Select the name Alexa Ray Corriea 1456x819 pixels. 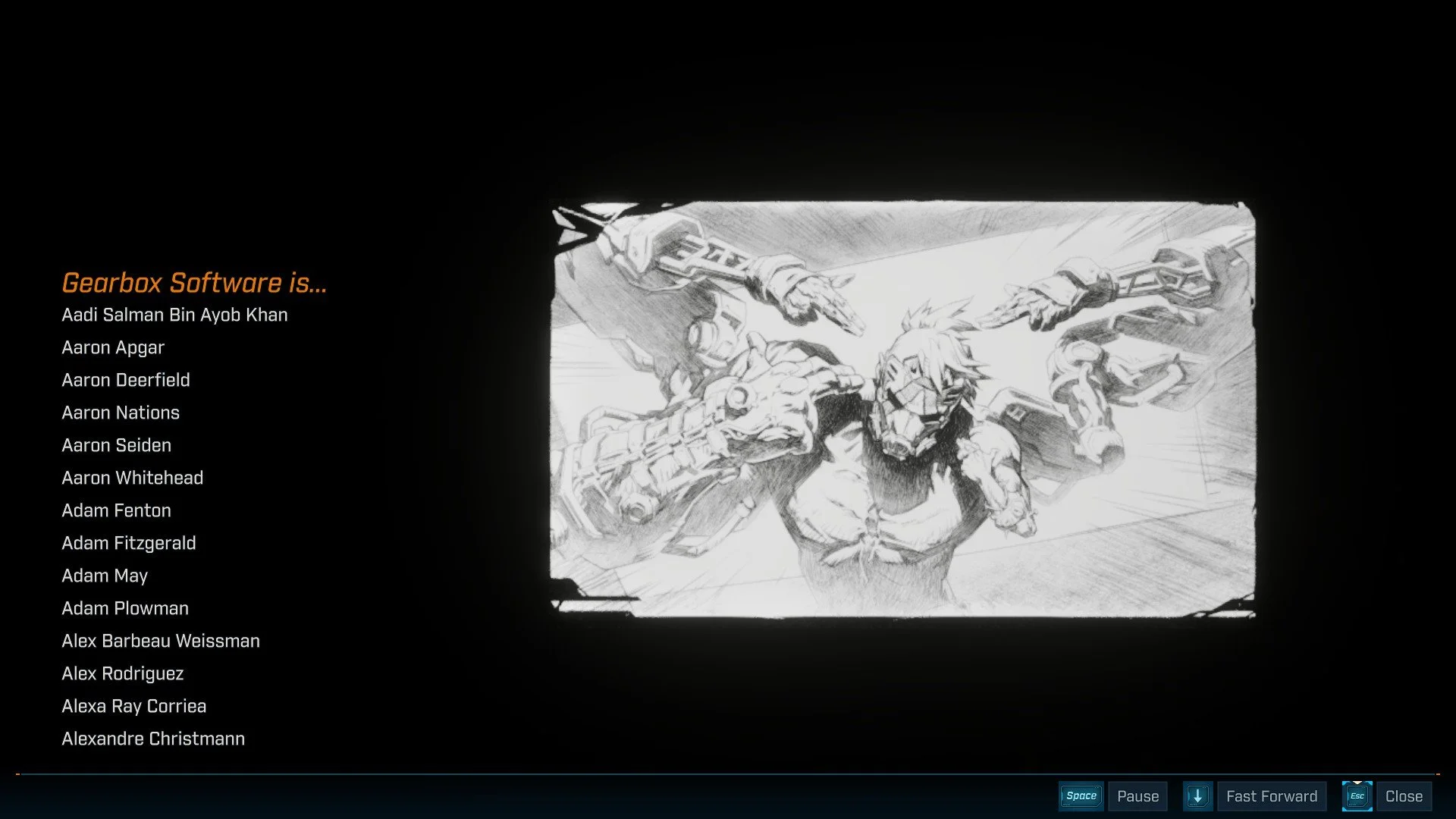click(x=134, y=706)
